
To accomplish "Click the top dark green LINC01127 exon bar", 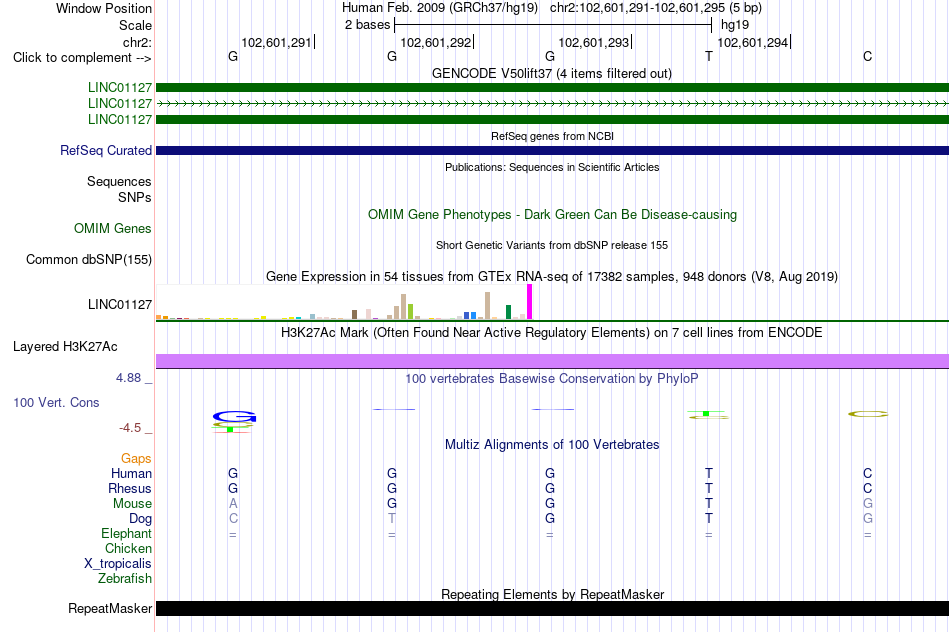I will (552, 88).
